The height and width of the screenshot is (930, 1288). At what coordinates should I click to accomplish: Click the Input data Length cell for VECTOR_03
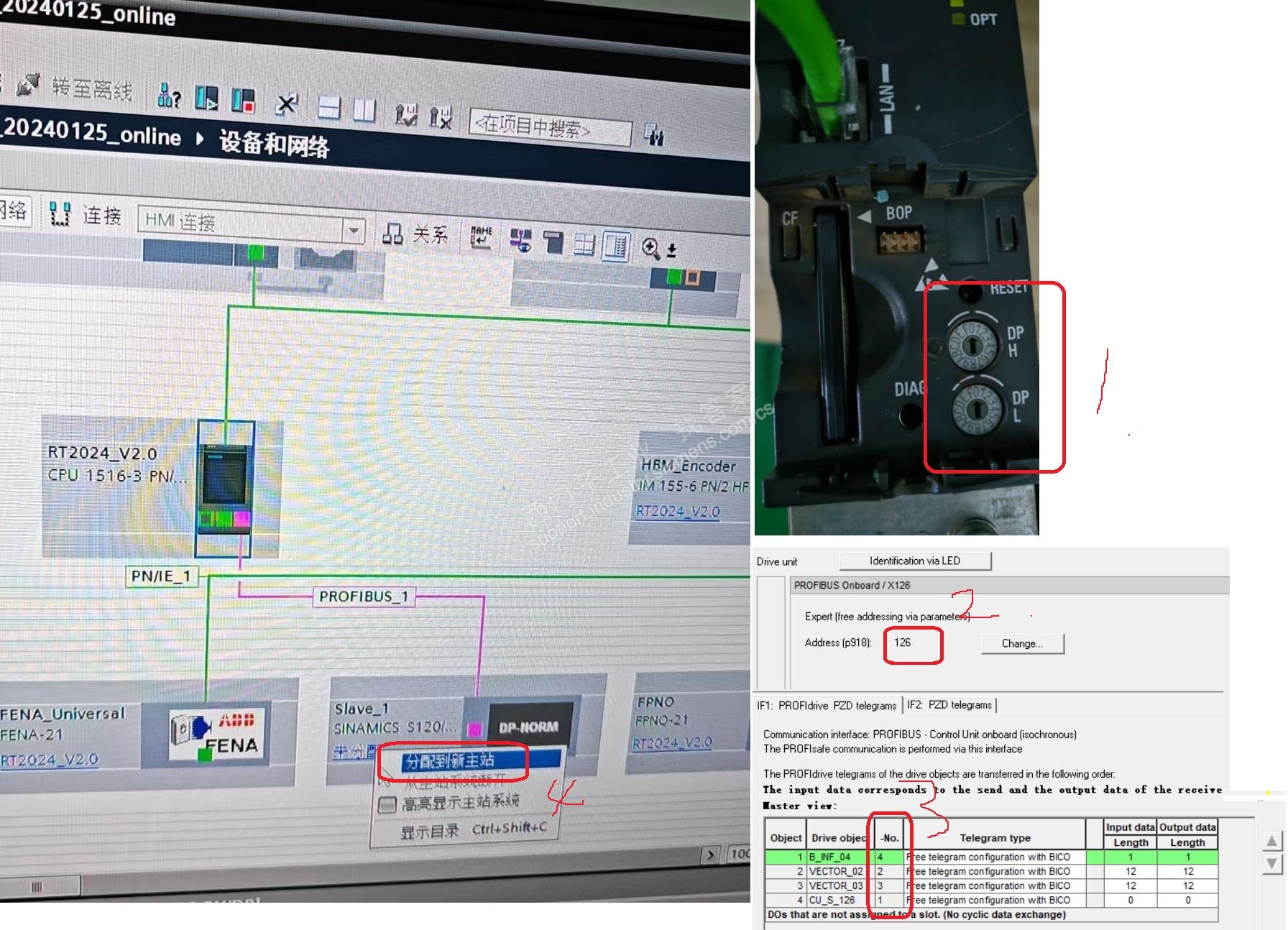pos(1131,885)
